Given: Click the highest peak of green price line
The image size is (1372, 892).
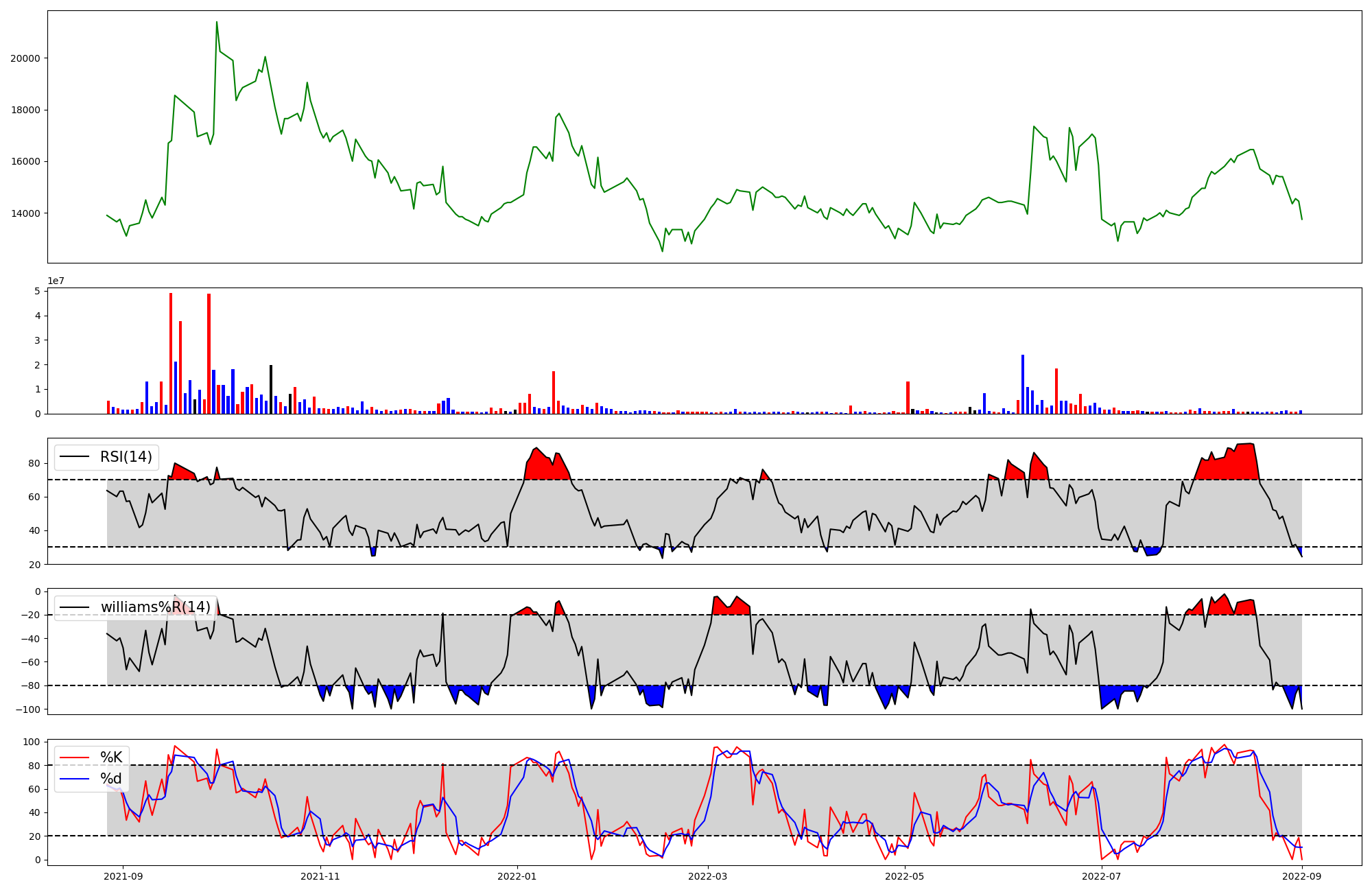Looking at the screenshot, I should [x=217, y=23].
